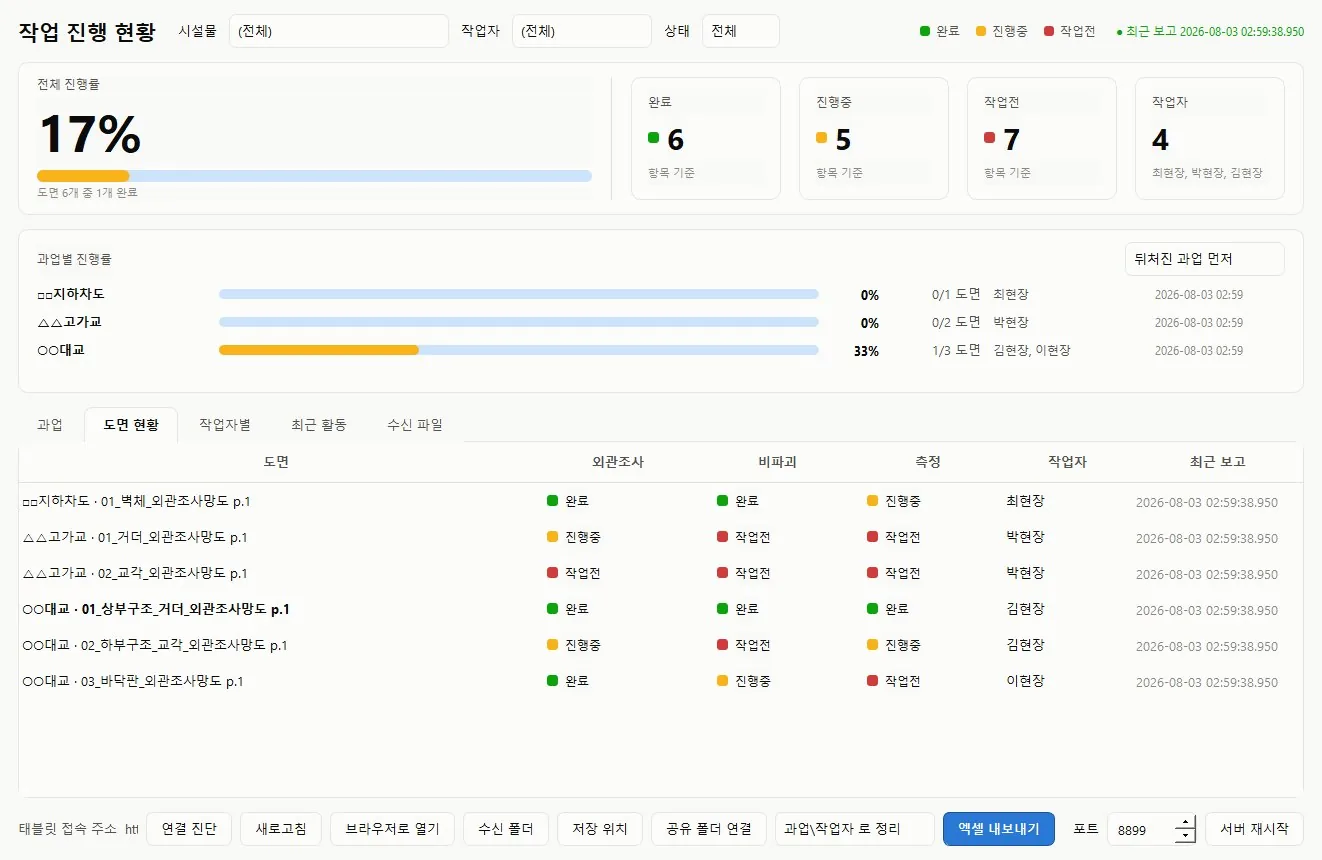Click the 연결 진단 button

(189, 829)
